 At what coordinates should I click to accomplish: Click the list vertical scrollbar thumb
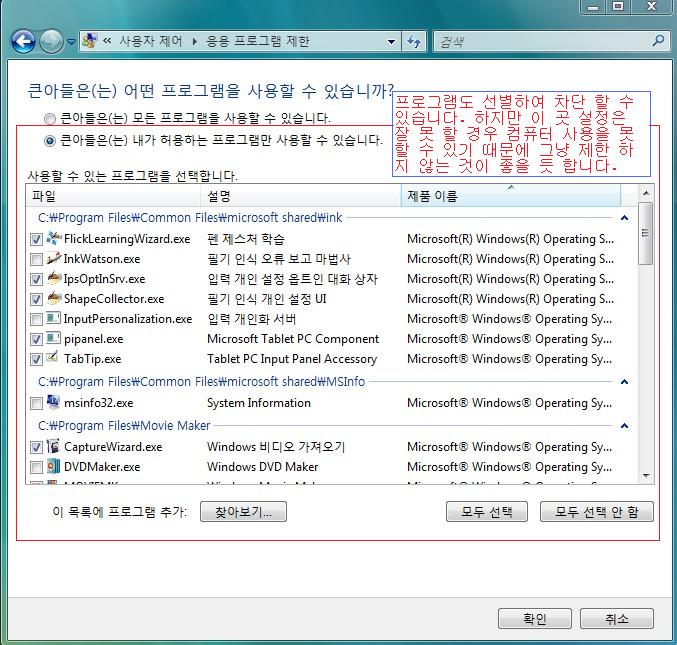(646, 233)
